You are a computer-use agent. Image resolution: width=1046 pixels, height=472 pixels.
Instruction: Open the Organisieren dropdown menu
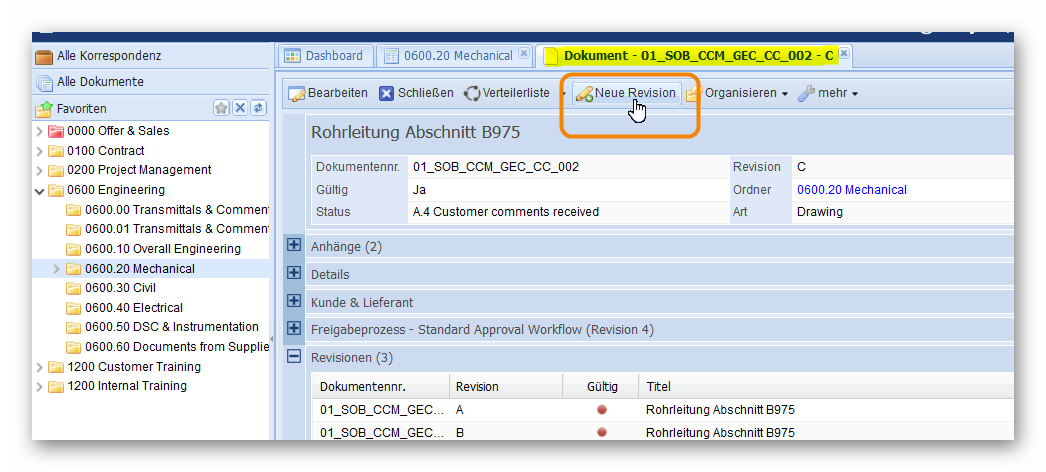coord(739,93)
